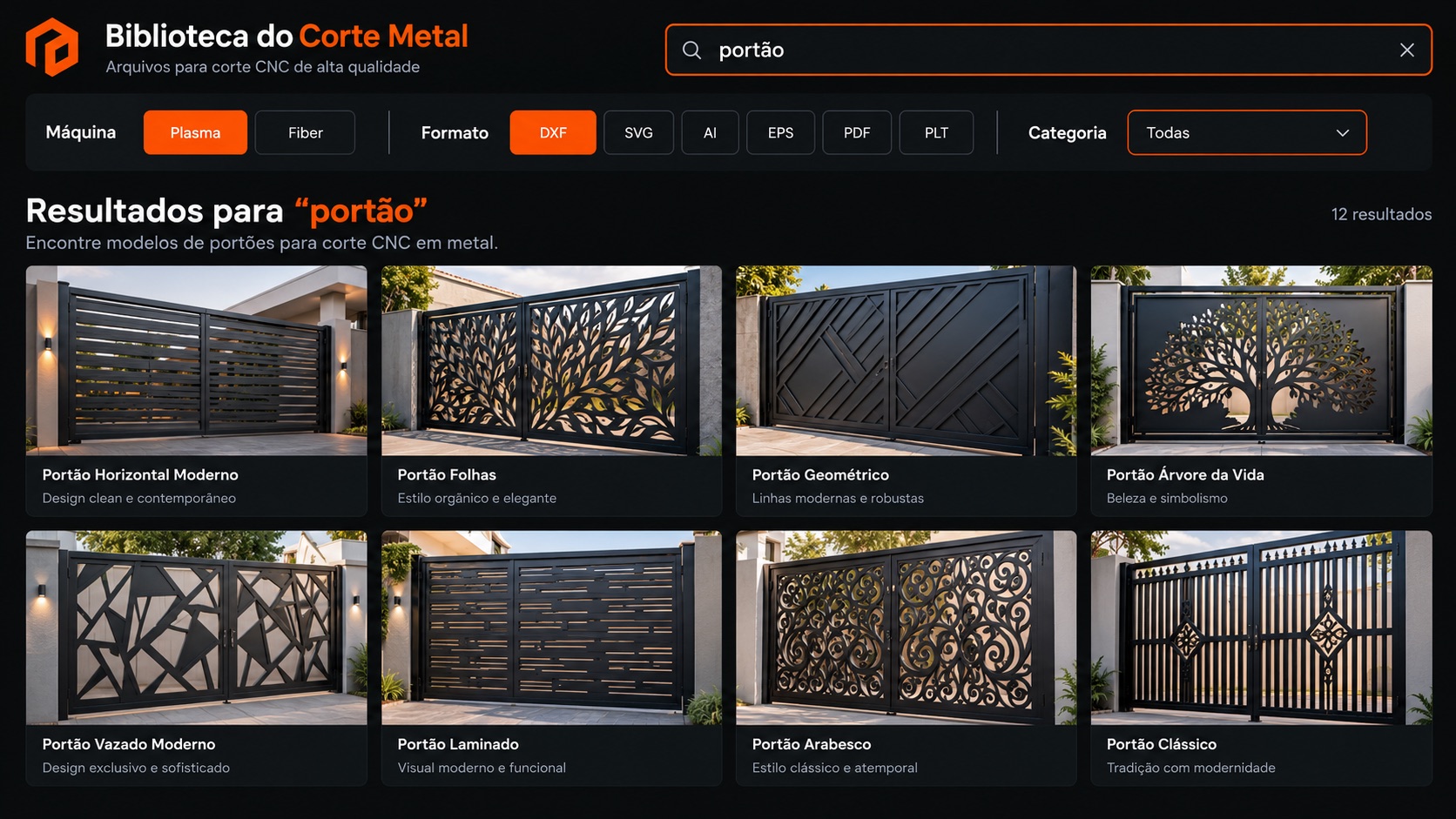
Task: Choose the PDF format filter
Action: click(857, 132)
